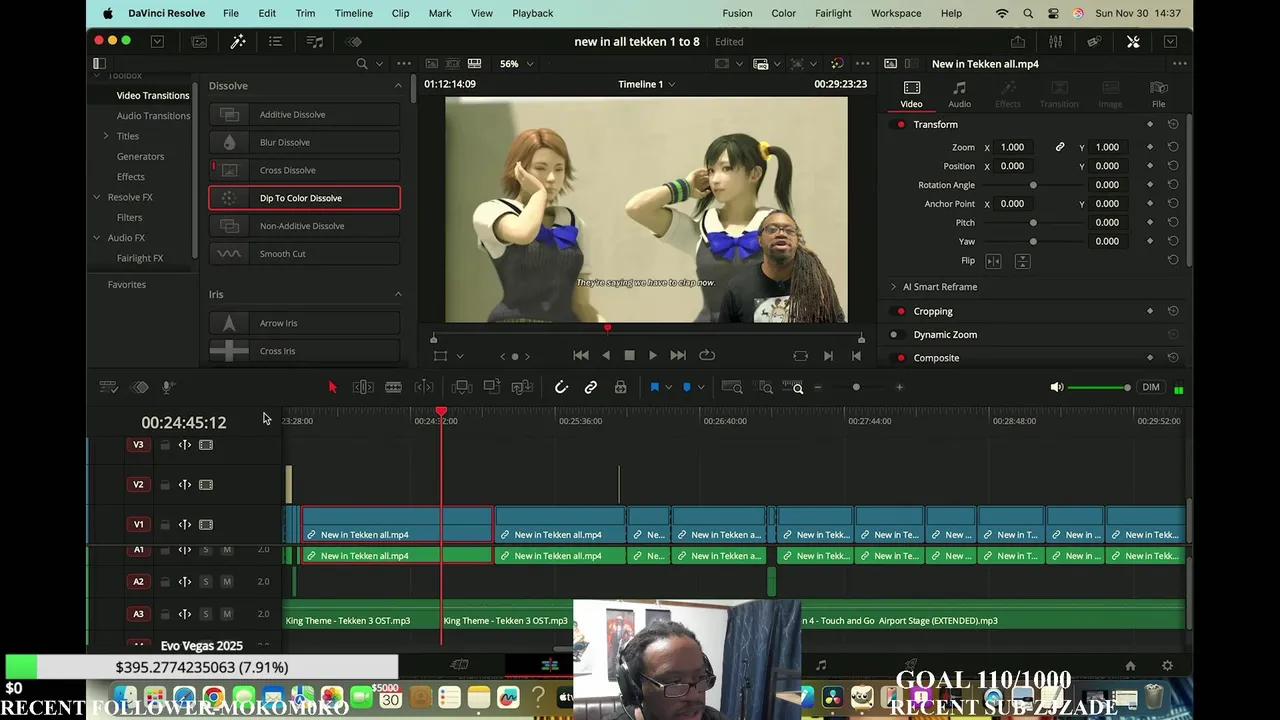Expand the Titles tree item
Viewport: 1280px width, 720px height.
pos(106,136)
